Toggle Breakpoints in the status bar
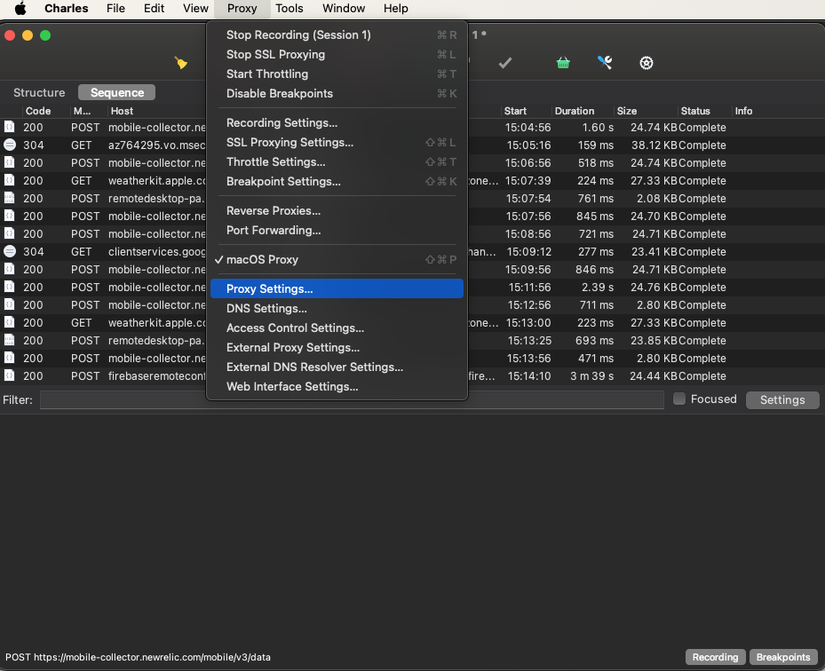The image size is (825, 671). coord(782,657)
